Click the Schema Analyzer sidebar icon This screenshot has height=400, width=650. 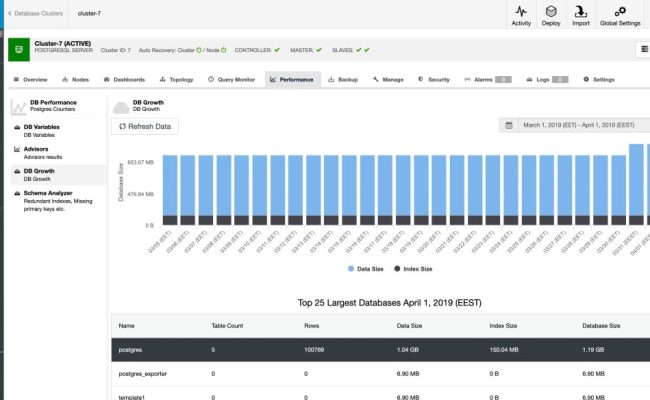click(x=17, y=193)
